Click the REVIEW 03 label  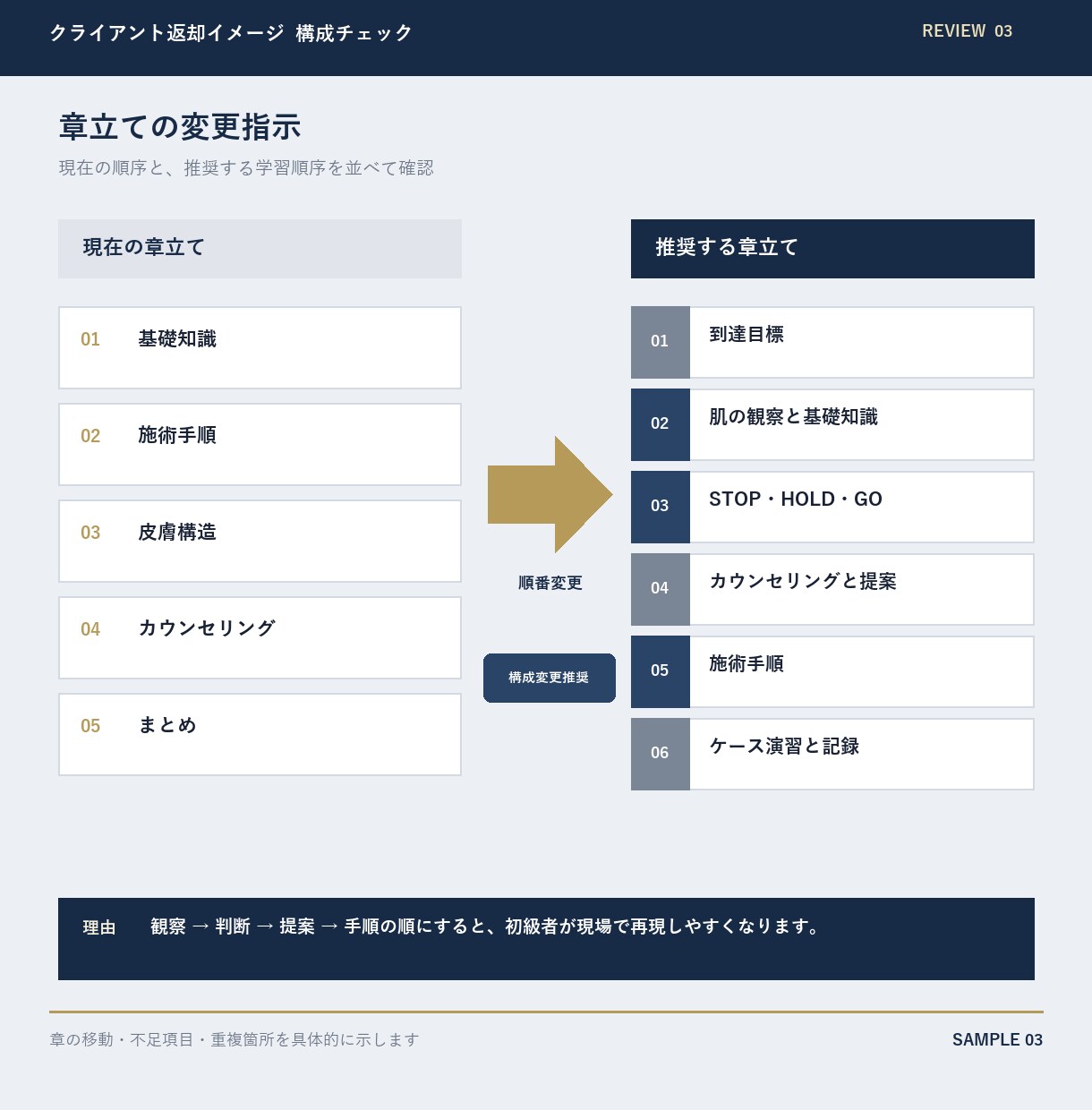pos(967,31)
